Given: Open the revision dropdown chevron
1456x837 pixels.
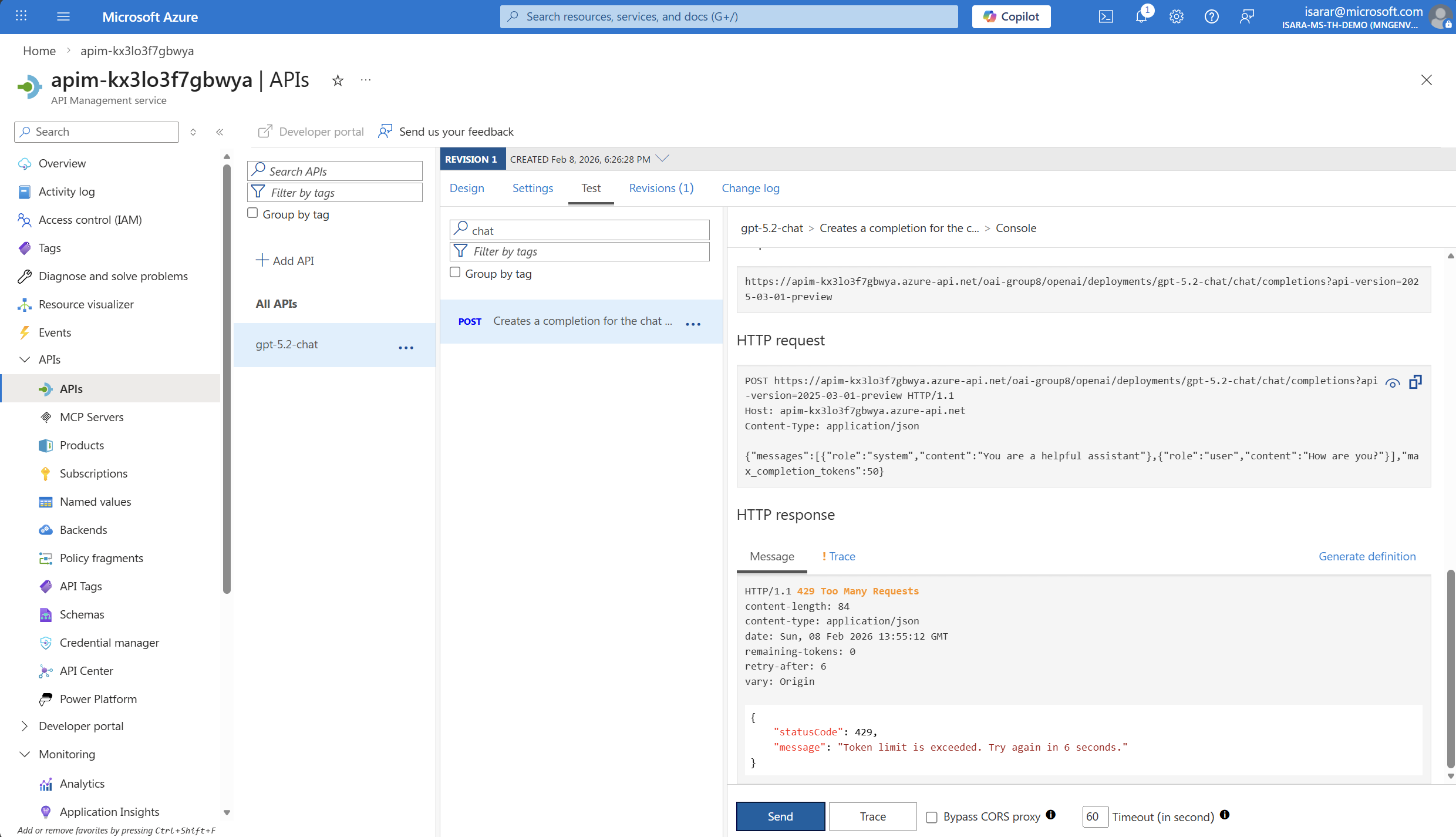Looking at the screenshot, I should tap(663, 159).
